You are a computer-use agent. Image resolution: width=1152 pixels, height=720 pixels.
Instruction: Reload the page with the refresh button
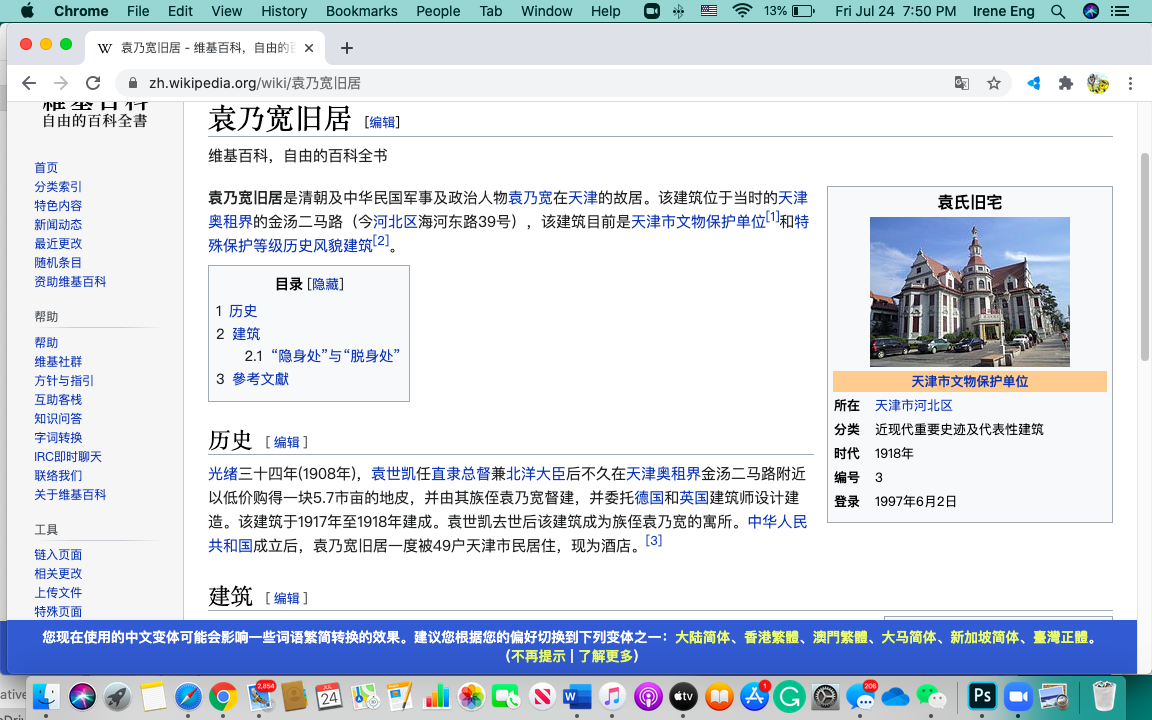click(x=93, y=83)
